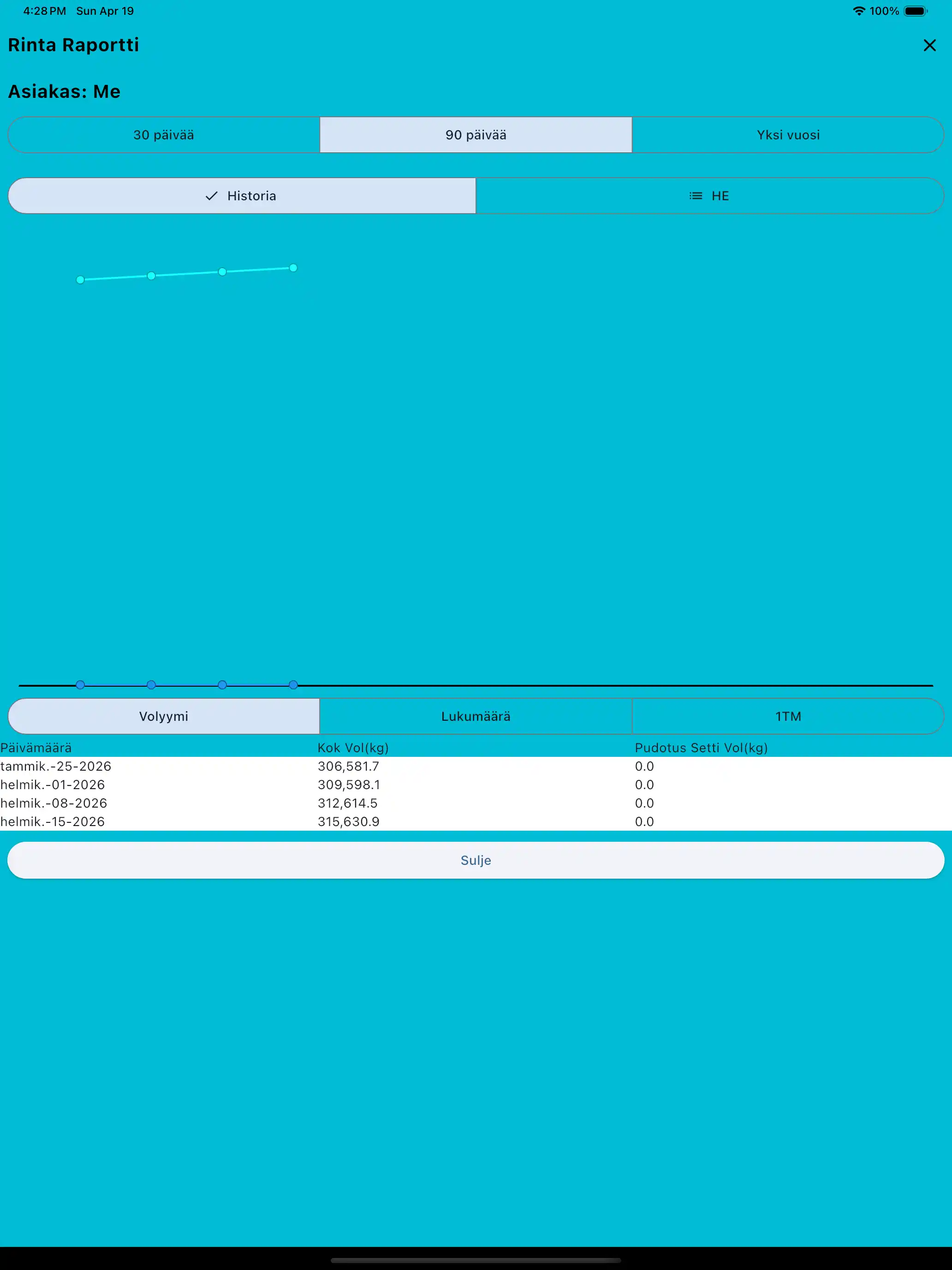Switch to Volyymi tab
Screen dimensions: 952x1270
pos(164,716)
